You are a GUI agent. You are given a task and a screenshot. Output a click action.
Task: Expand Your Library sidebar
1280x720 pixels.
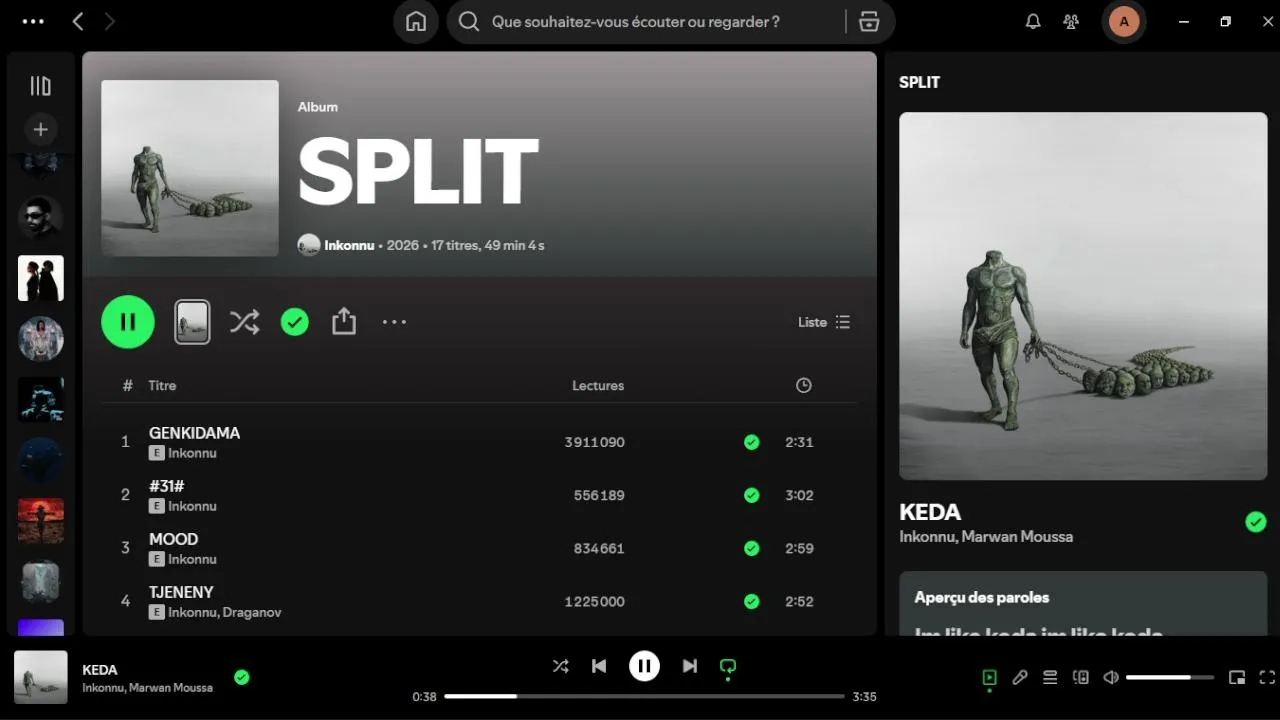coord(40,86)
